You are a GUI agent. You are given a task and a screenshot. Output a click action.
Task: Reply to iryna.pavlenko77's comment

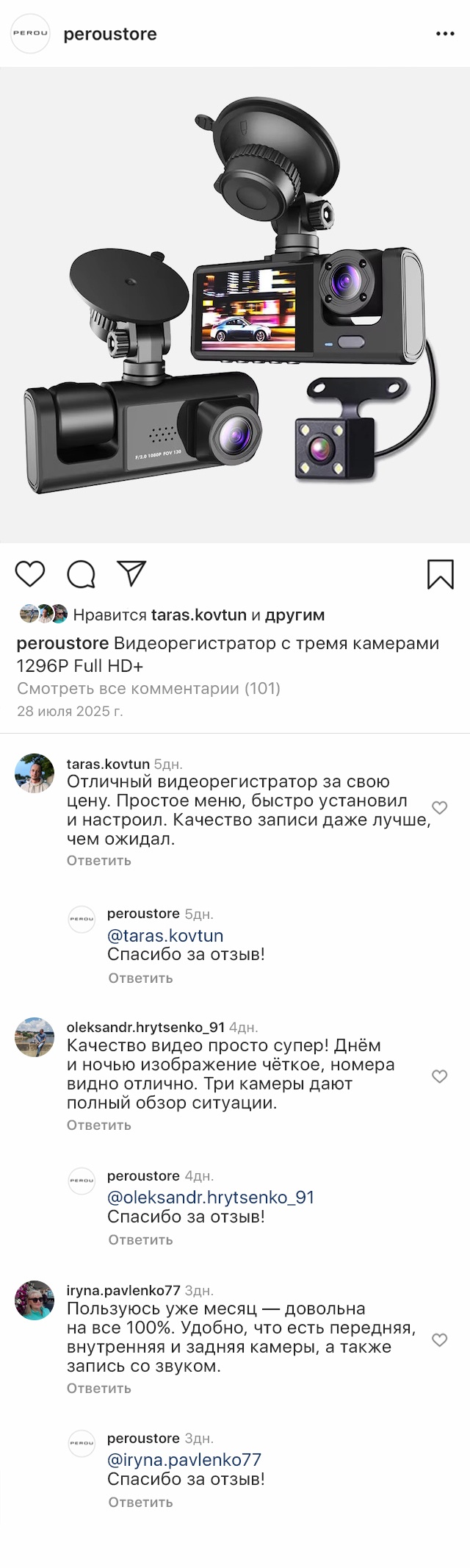coord(99,1388)
